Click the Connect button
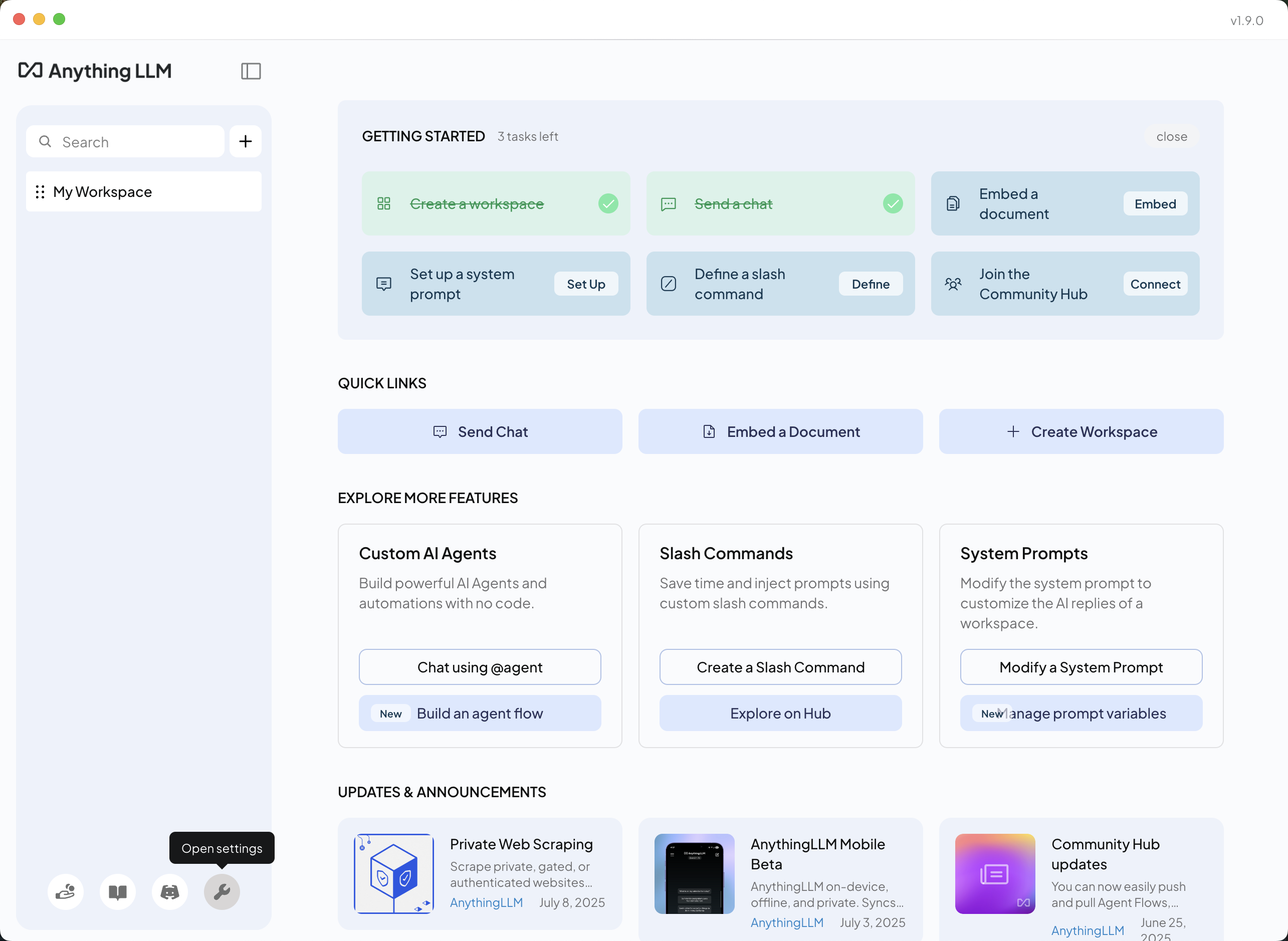This screenshot has height=941, width=1288. [x=1155, y=284]
